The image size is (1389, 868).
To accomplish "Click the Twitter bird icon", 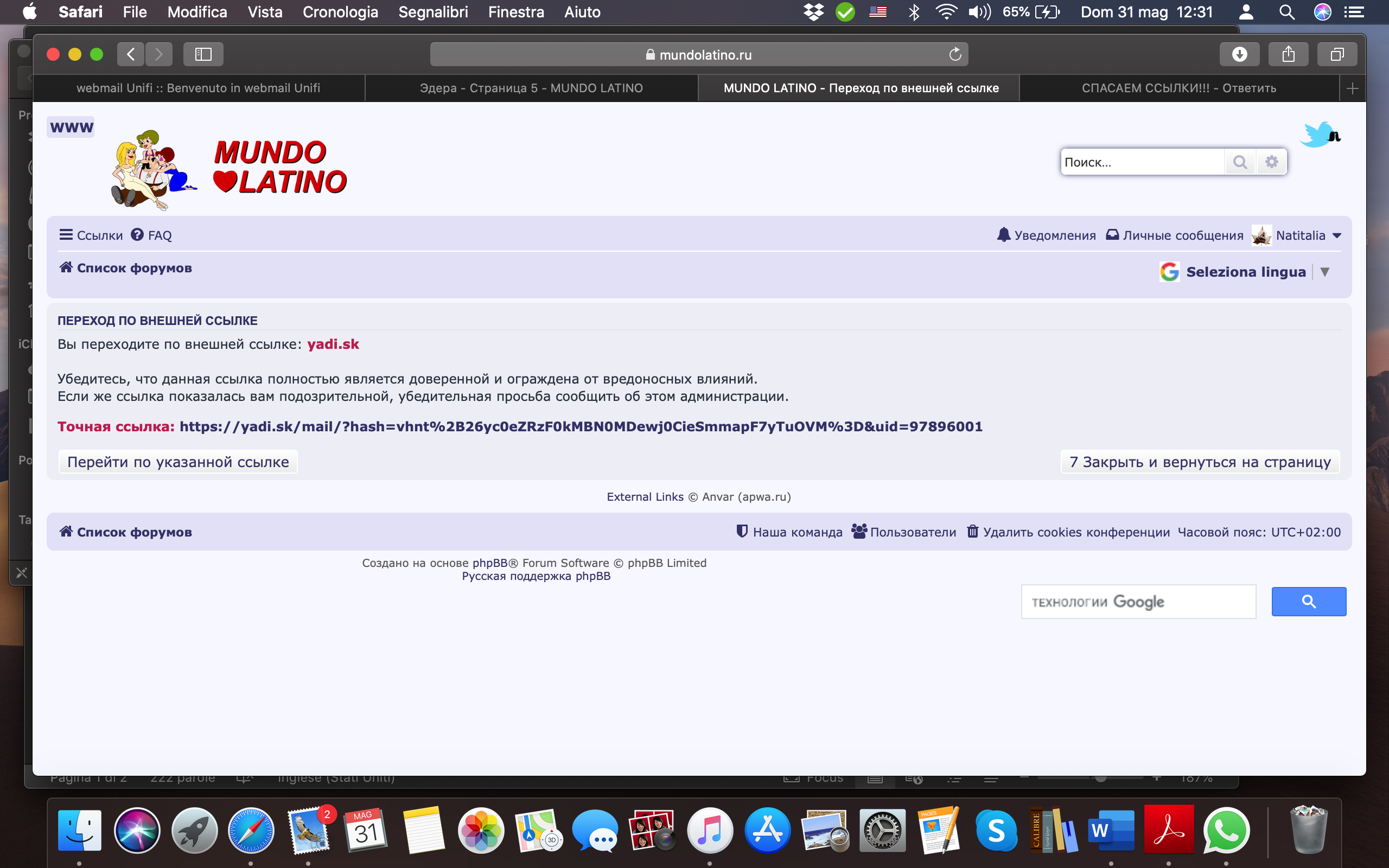I will click(x=1319, y=135).
